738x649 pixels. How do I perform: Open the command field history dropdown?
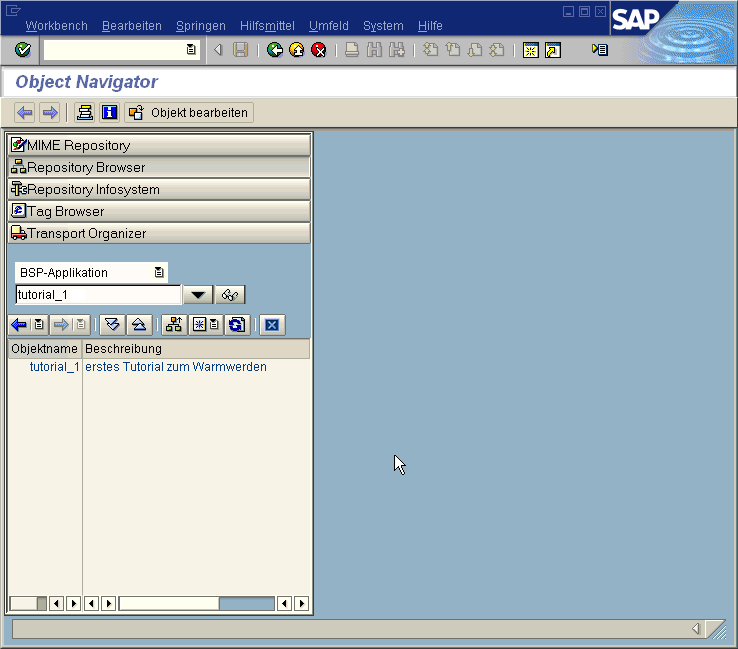click(x=191, y=49)
